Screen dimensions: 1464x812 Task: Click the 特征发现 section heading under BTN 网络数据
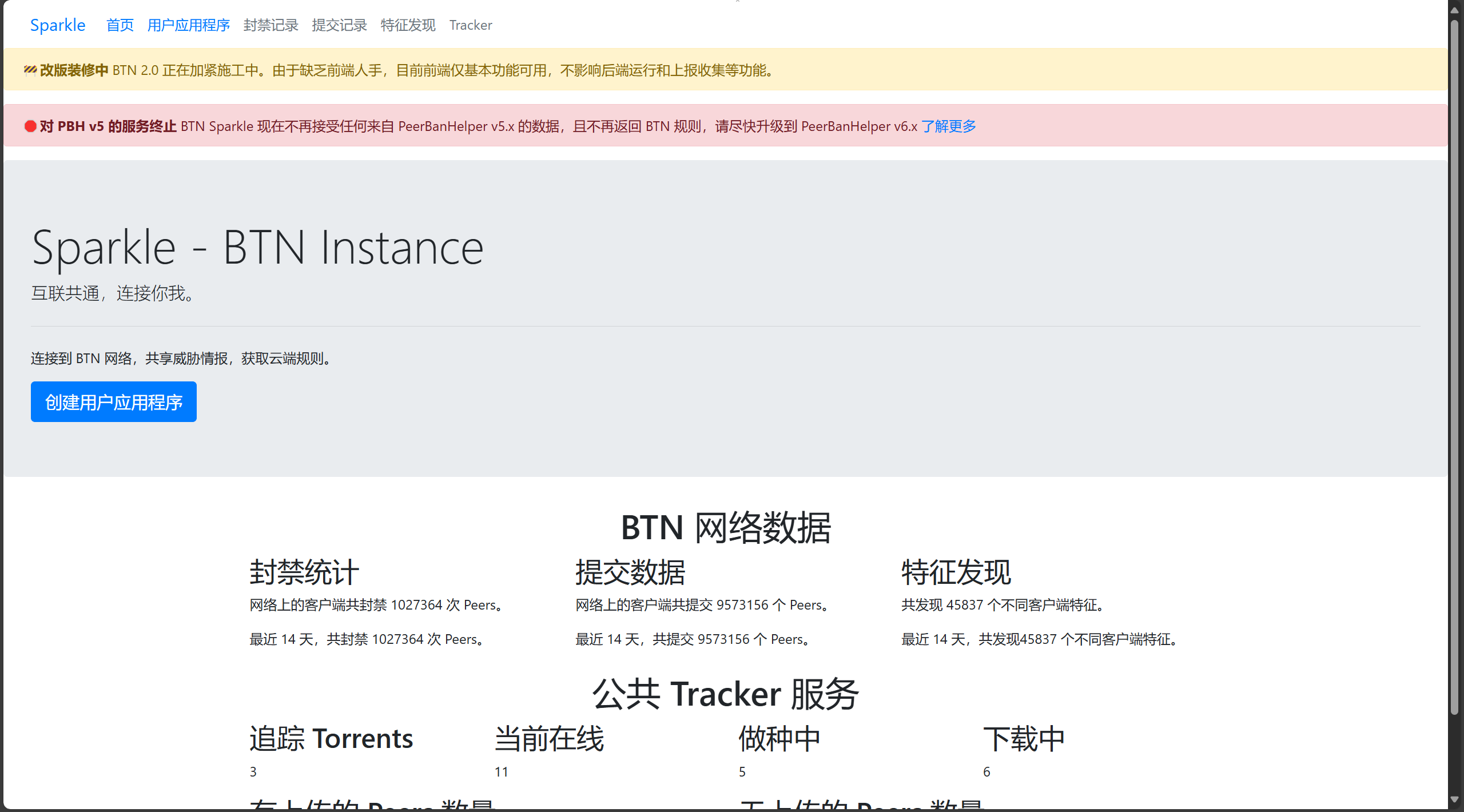955,571
